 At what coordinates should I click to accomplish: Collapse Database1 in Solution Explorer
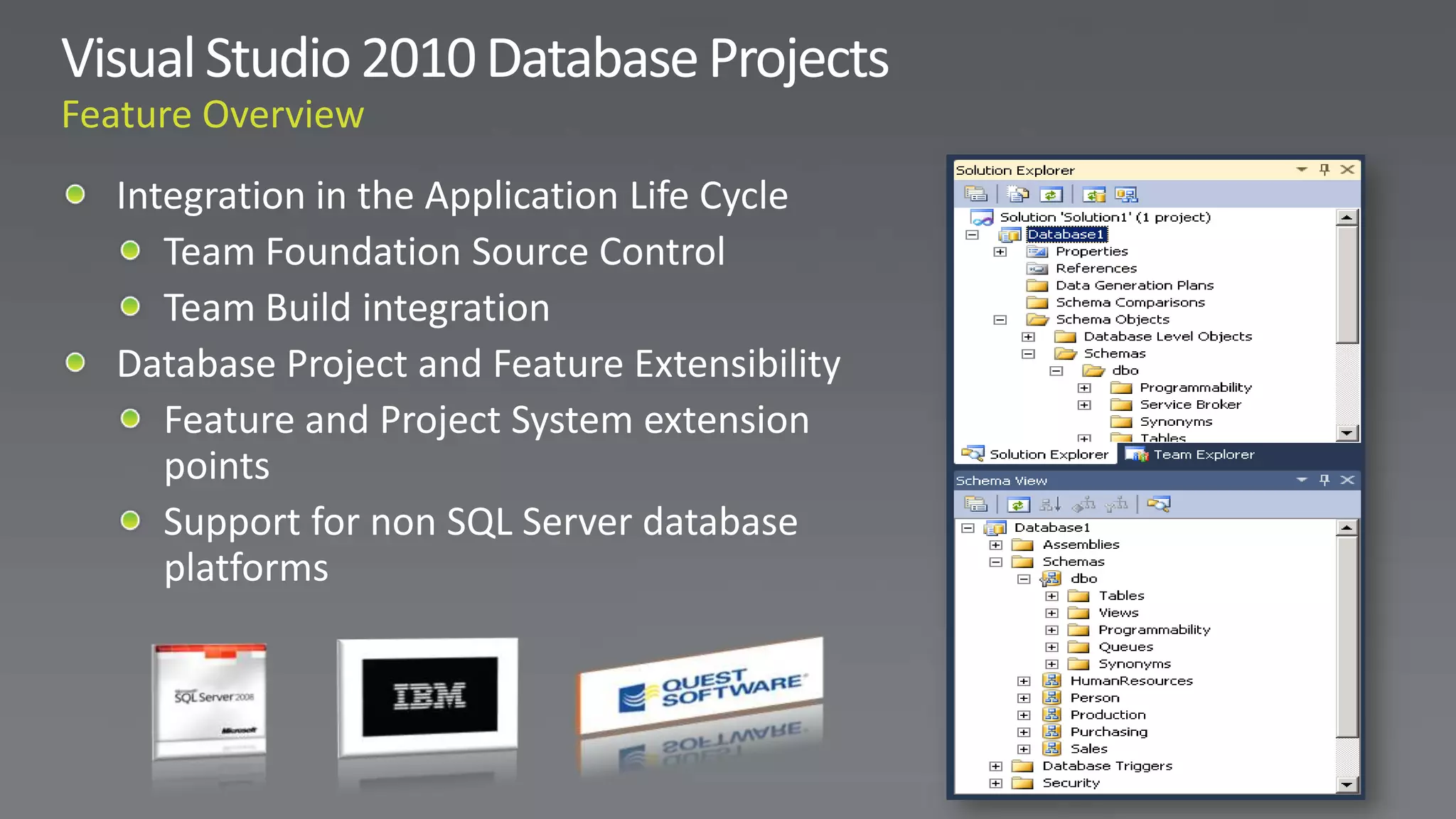[x=972, y=235]
